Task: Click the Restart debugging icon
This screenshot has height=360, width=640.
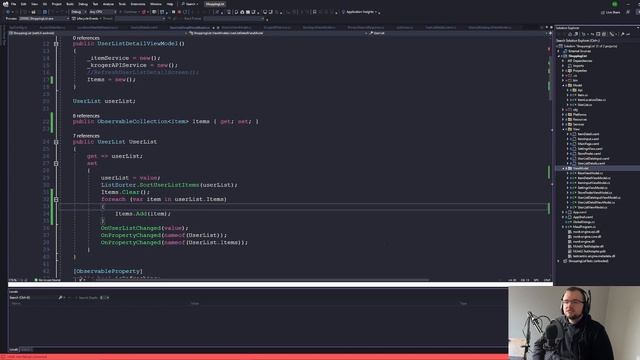Action: click(185, 12)
